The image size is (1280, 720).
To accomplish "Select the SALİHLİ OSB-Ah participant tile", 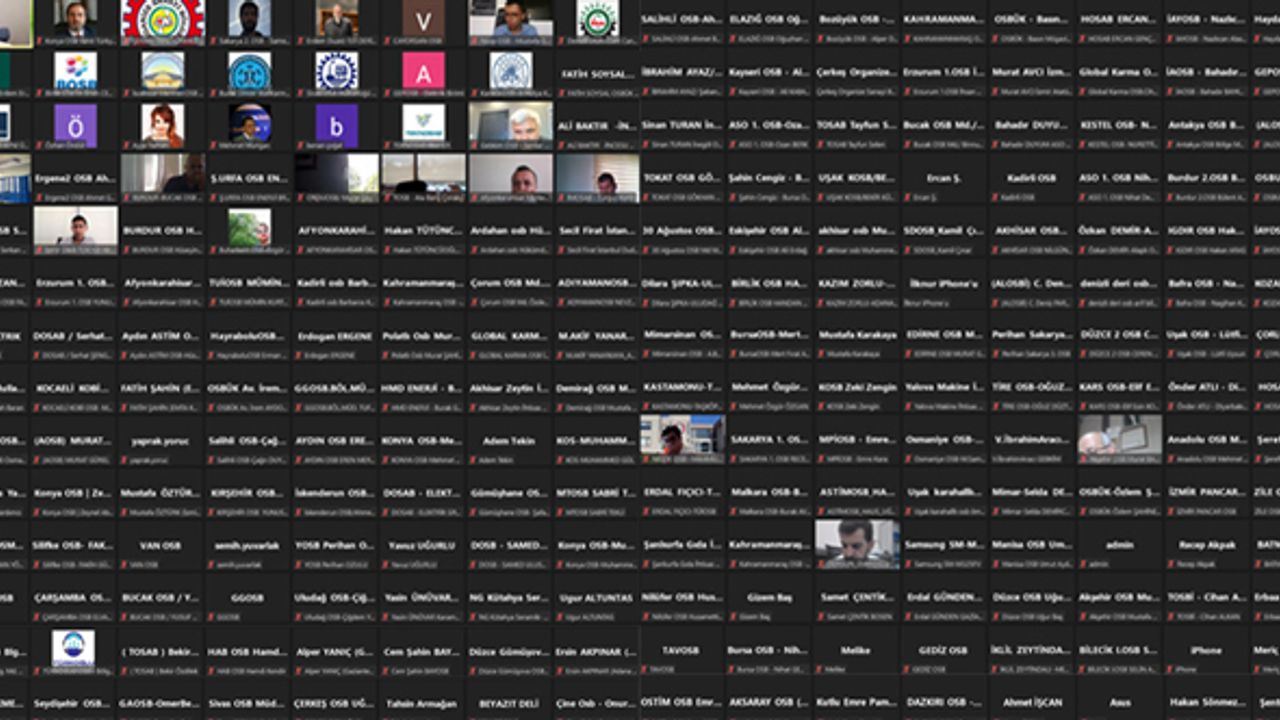I will pyautogui.click(x=683, y=22).
